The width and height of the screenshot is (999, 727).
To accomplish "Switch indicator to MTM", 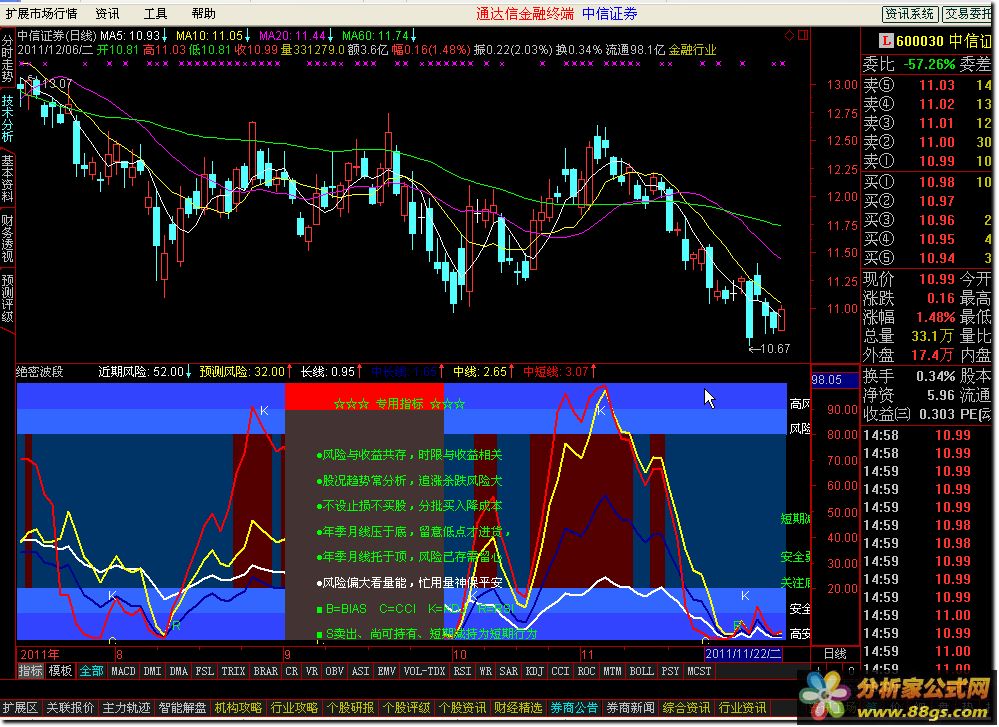I will pos(612,671).
